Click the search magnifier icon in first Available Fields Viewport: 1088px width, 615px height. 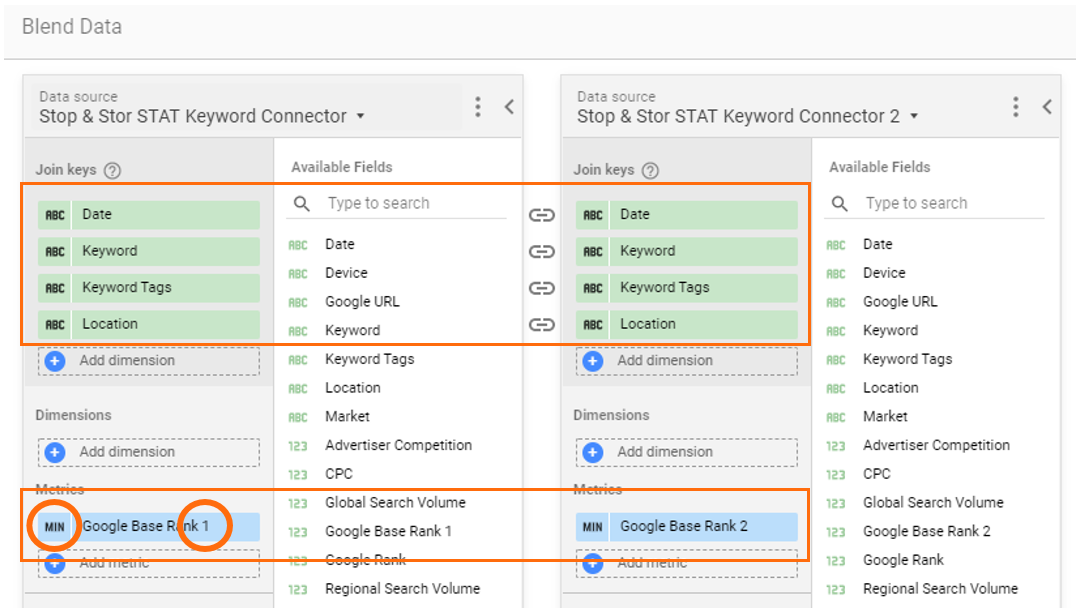[x=302, y=204]
